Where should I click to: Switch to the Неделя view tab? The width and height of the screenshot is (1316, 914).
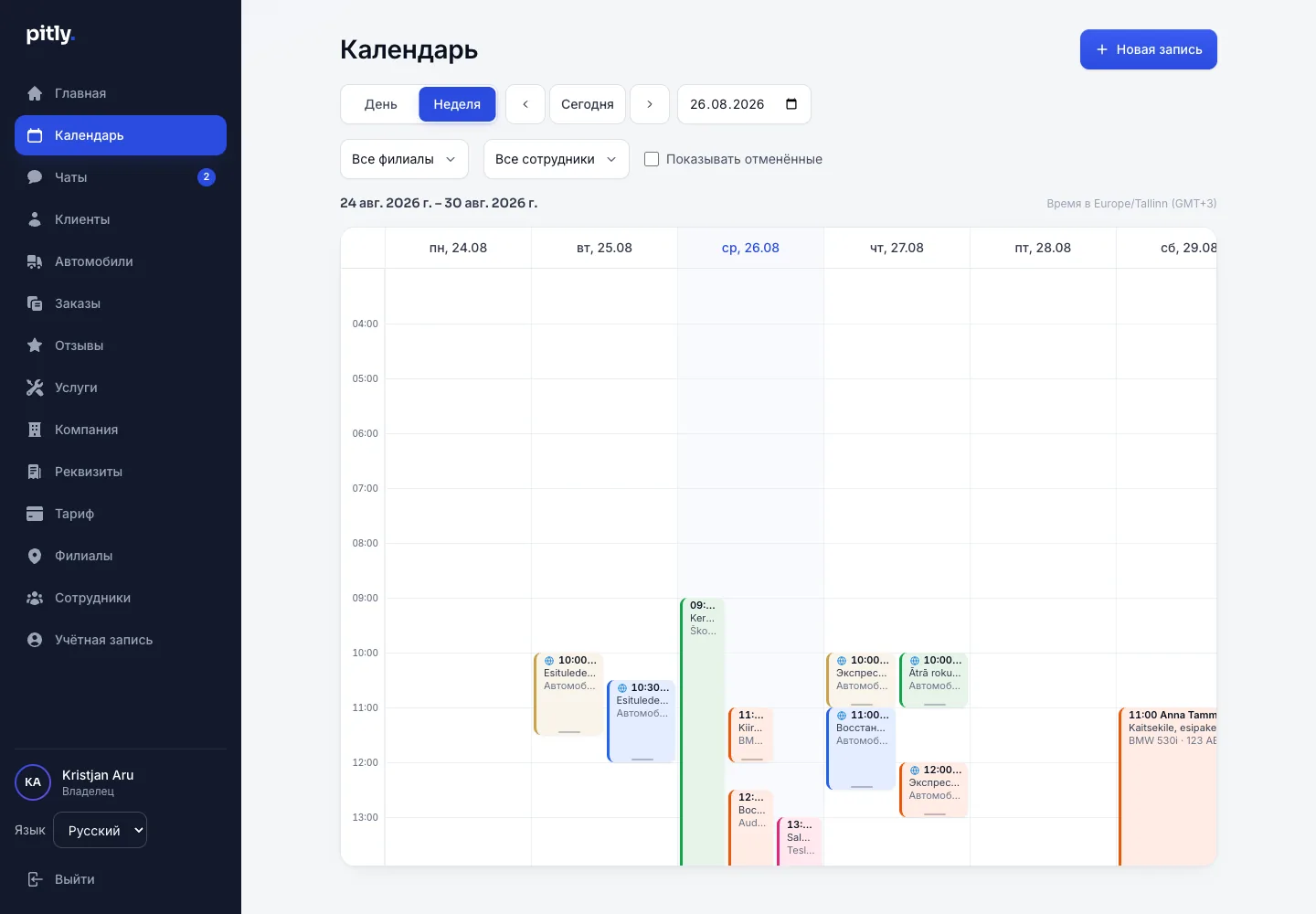pyautogui.click(x=457, y=104)
